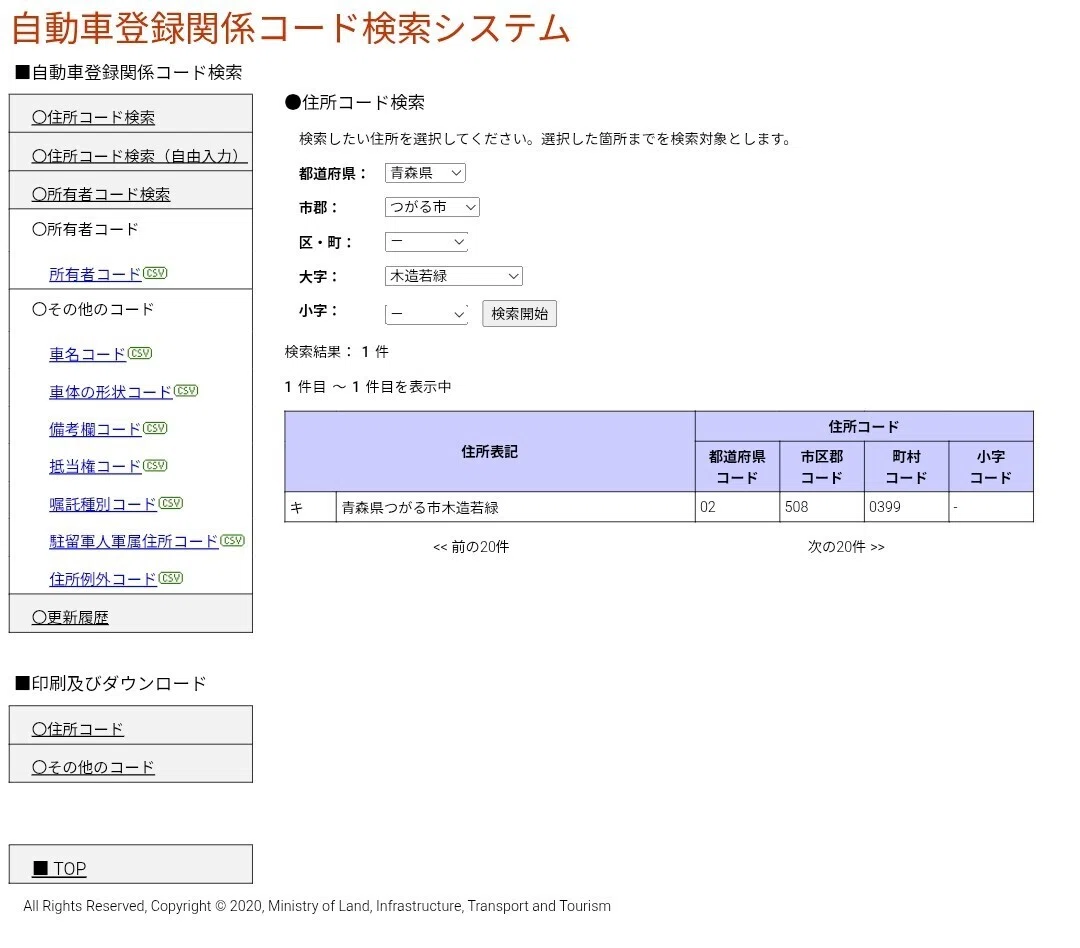Click the 備考欄コード link
Viewport: 1080px width, 948px height.
95,429
